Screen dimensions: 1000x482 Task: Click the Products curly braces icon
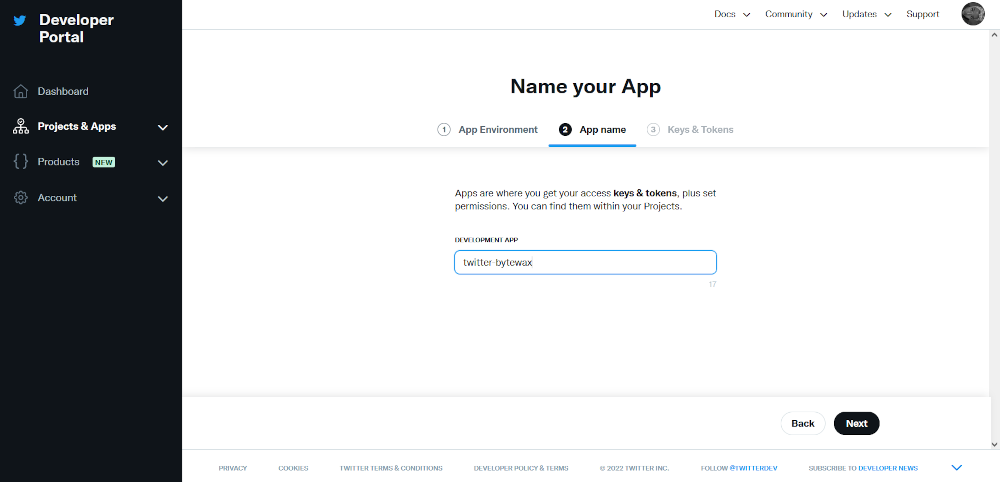(20, 162)
